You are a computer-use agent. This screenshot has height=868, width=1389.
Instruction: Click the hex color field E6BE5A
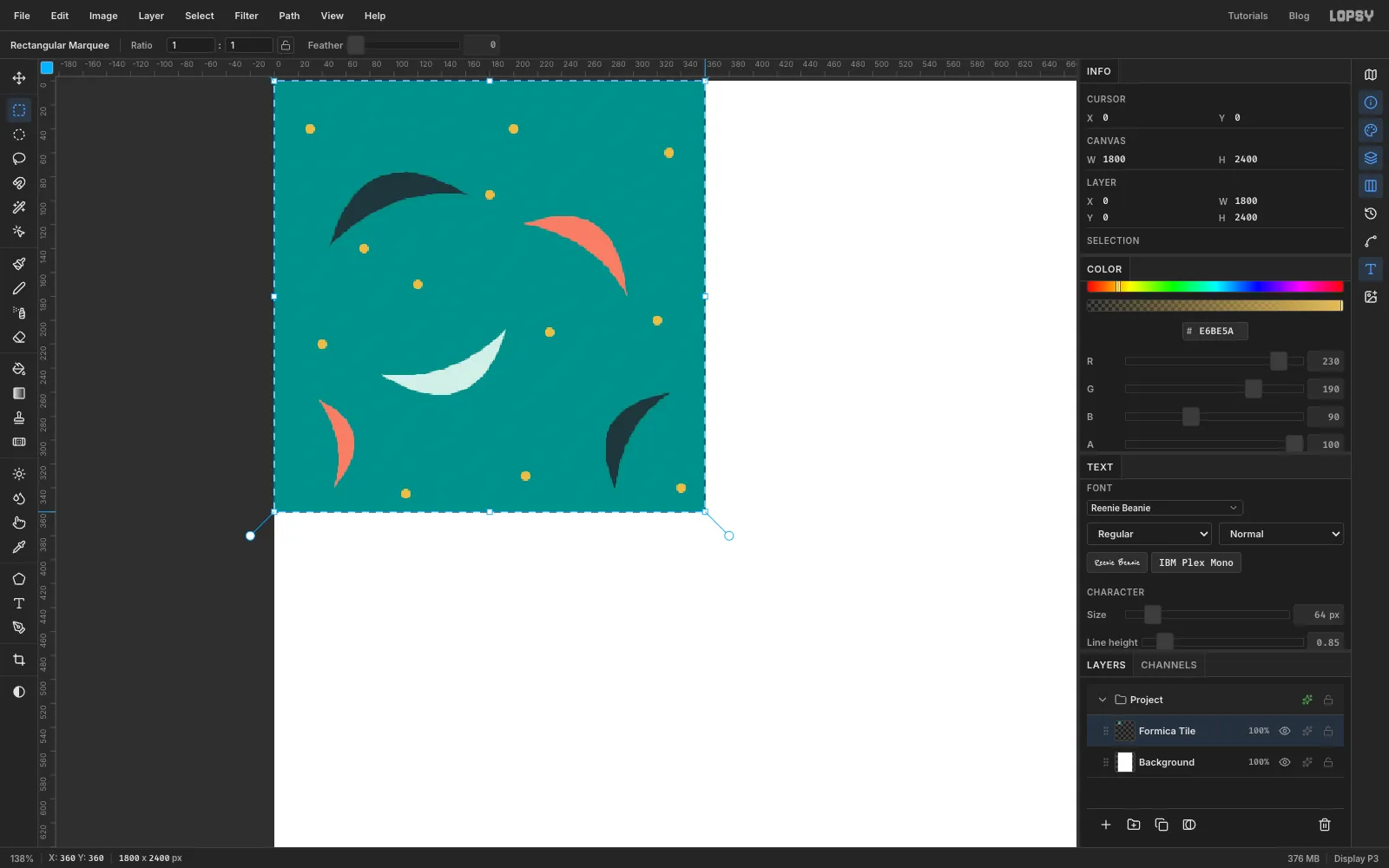coord(1215,331)
